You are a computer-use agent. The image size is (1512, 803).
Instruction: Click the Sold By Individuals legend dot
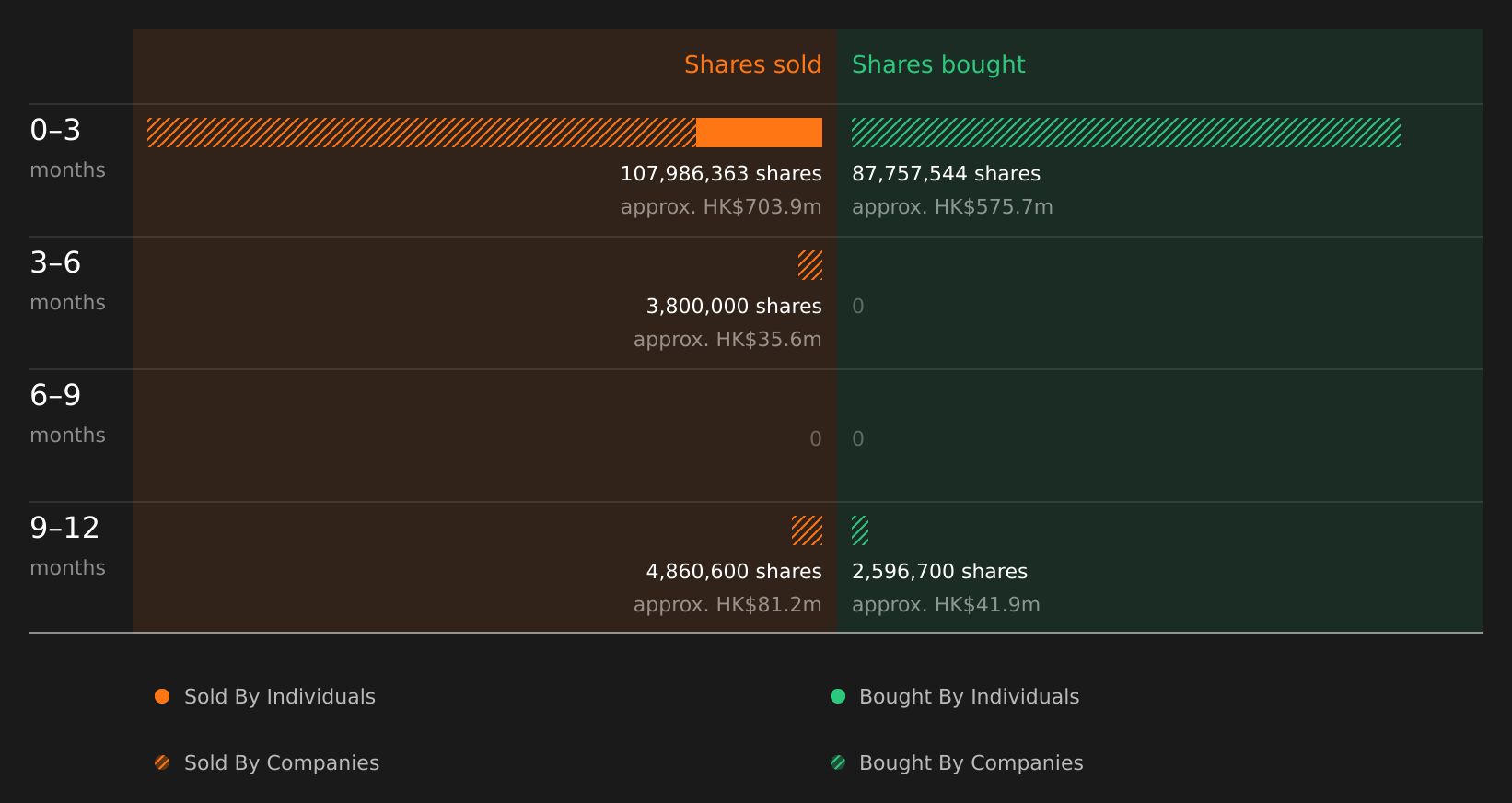coord(162,696)
